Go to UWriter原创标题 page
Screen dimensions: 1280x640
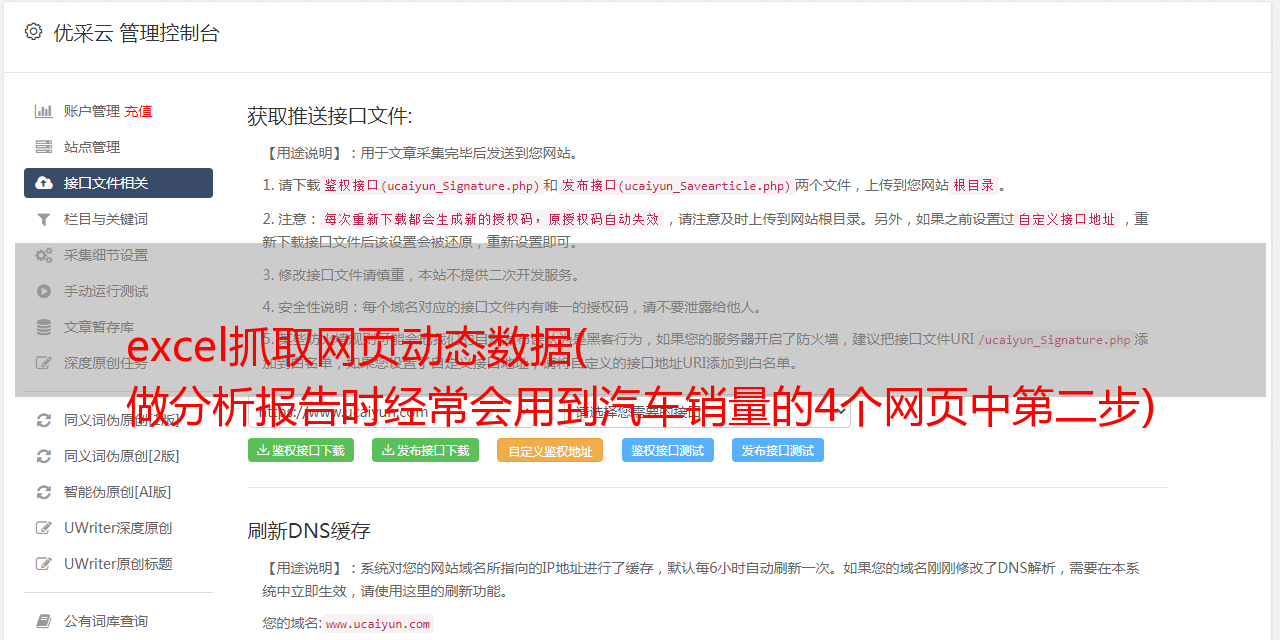click(118, 564)
